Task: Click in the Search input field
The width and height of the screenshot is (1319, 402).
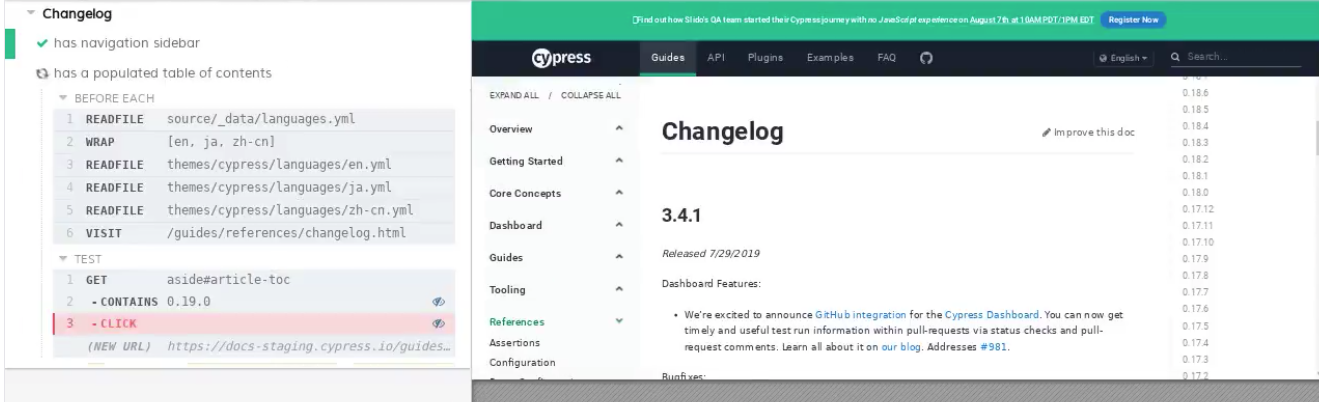Action: click(x=1243, y=58)
